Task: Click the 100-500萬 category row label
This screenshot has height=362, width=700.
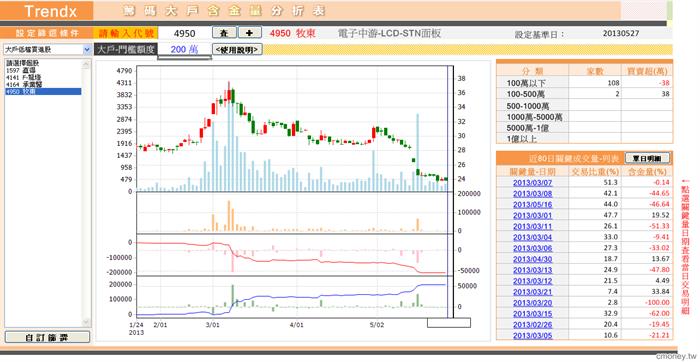Action: pos(526,95)
